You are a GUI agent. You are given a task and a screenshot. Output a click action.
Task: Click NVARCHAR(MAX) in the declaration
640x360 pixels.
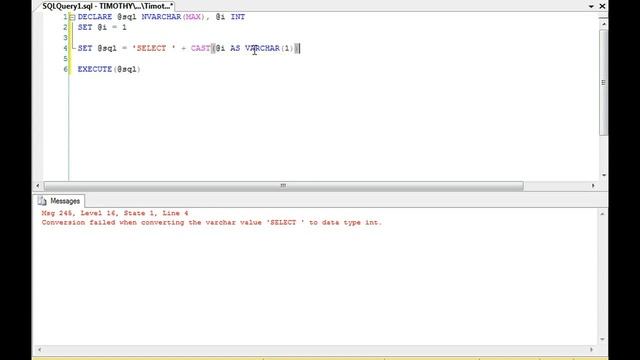(x=172, y=17)
